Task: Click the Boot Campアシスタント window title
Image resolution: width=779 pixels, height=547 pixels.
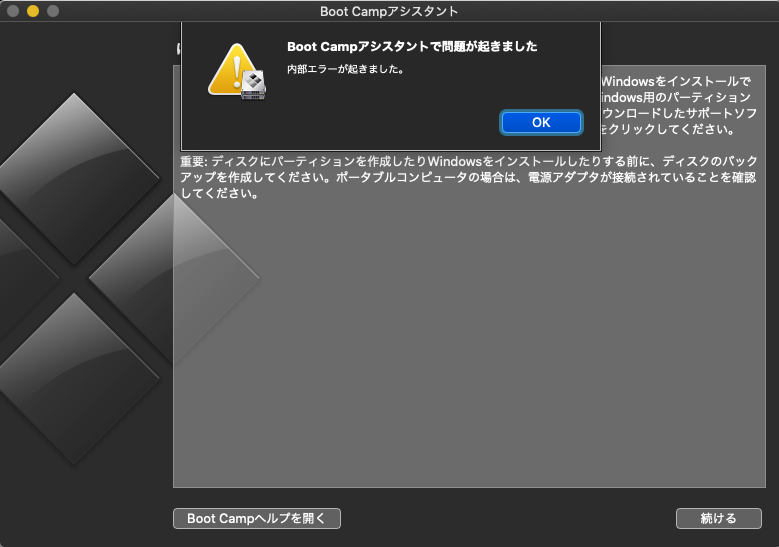Action: point(389,11)
